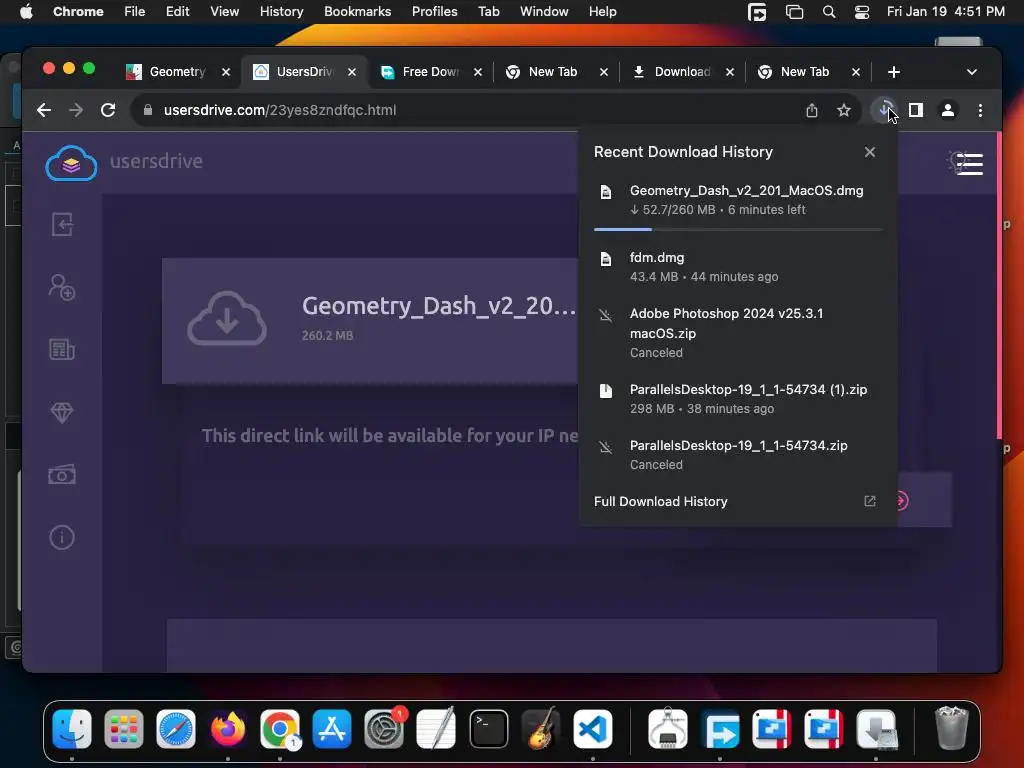
Task: Click the share icon in address bar
Action: click(812, 110)
